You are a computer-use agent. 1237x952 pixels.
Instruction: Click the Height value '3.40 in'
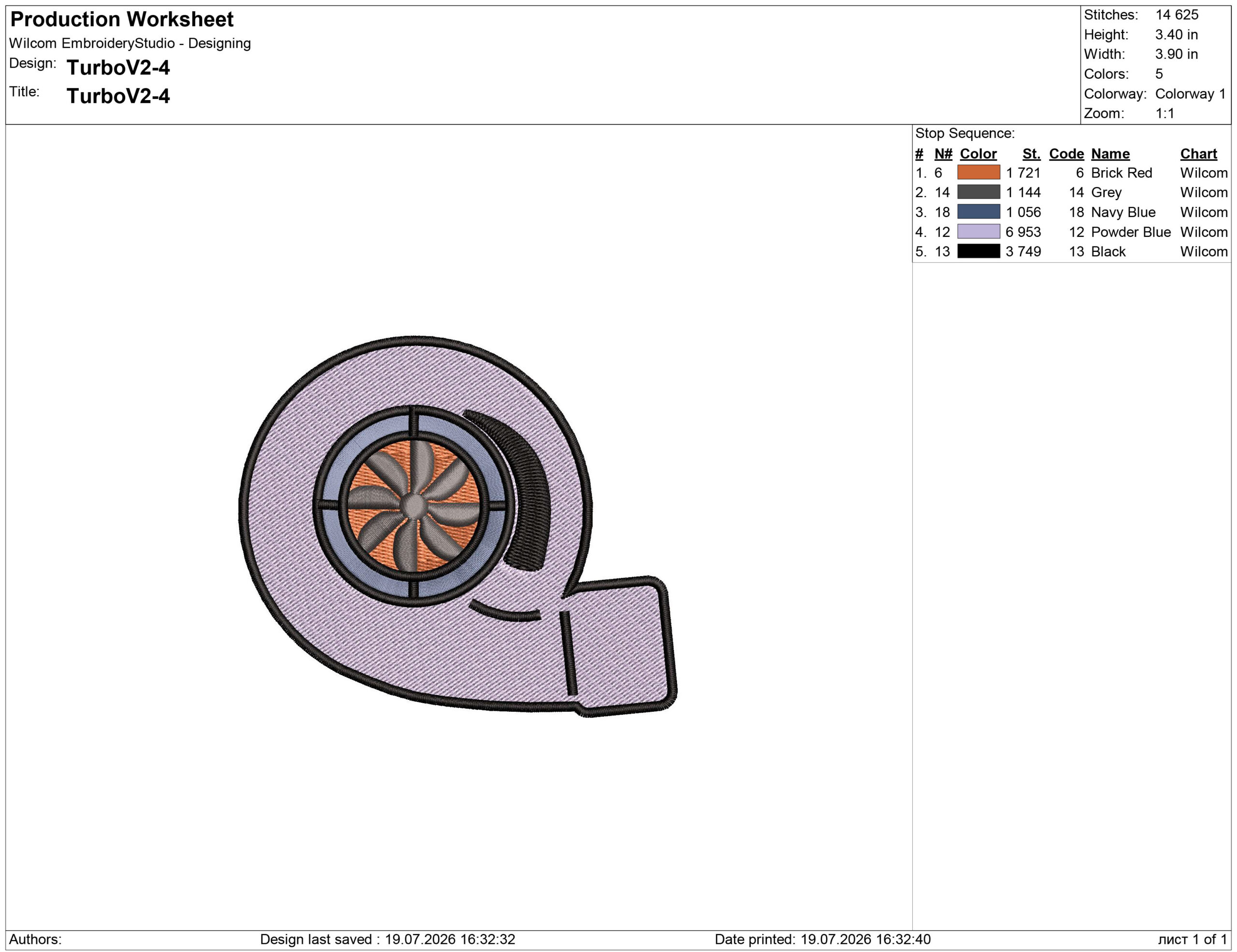(1177, 34)
